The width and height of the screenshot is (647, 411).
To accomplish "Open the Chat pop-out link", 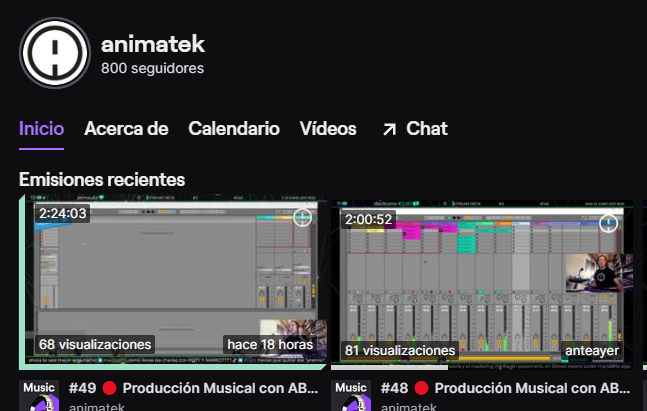I will pos(415,129).
